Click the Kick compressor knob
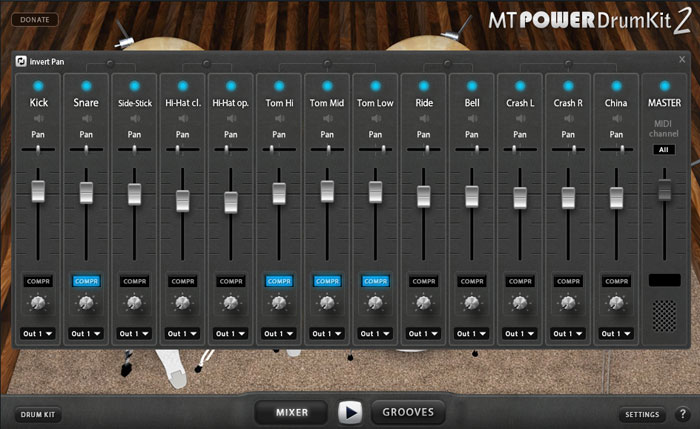 coord(38,303)
